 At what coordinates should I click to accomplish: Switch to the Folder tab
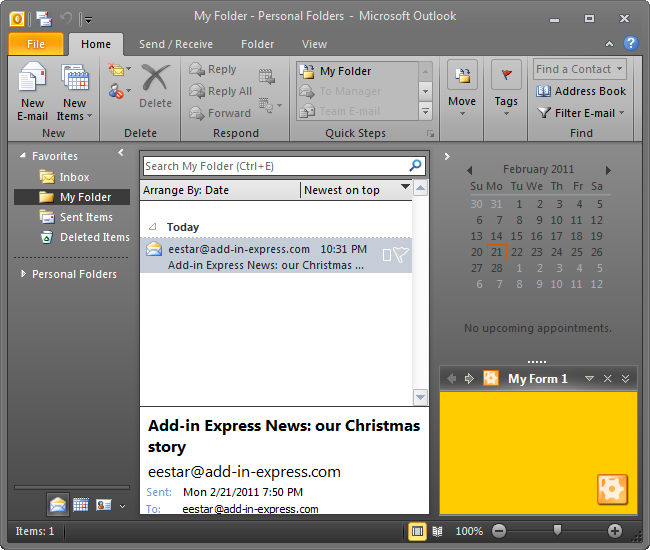[x=257, y=44]
